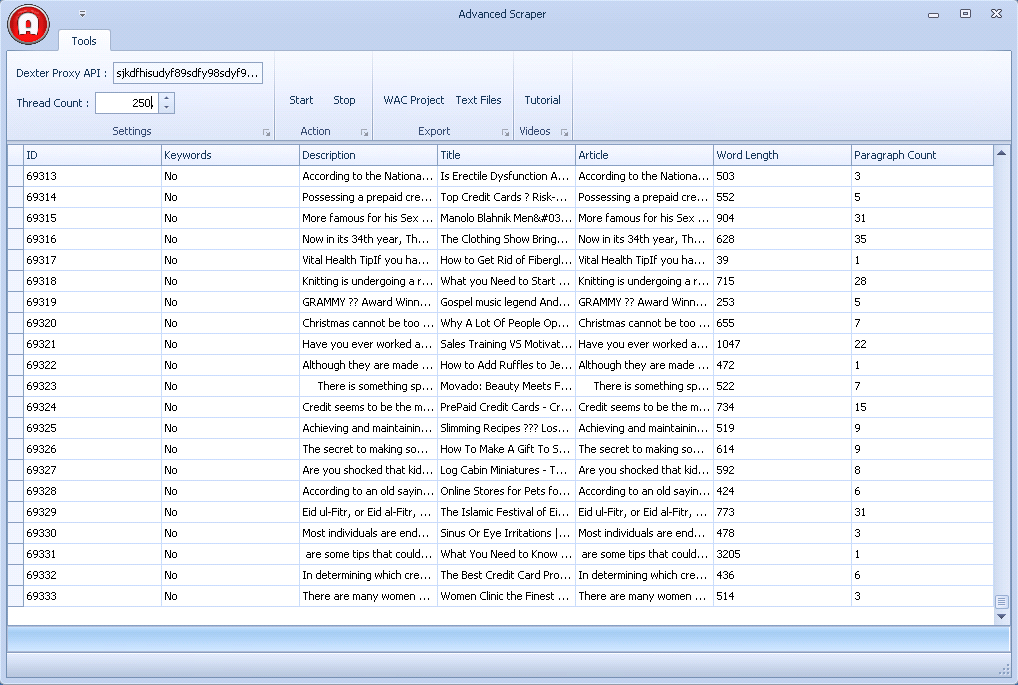Click title 'The Best Credit Card Pro...'
This screenshot has height=685, width=1018.
coord(506,575)
